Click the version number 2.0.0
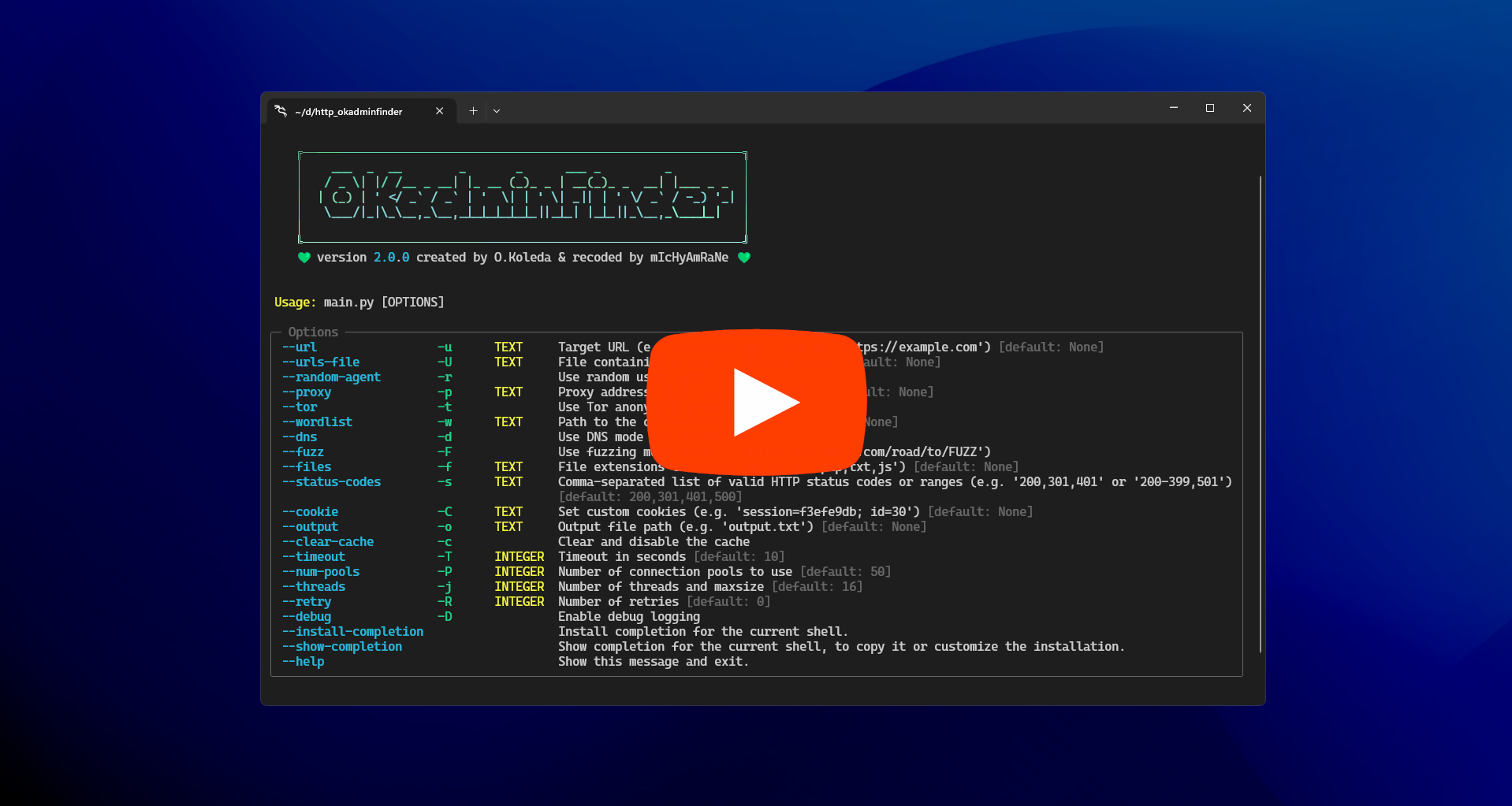This screenshot has width=1512, height=806. (391, 258)
